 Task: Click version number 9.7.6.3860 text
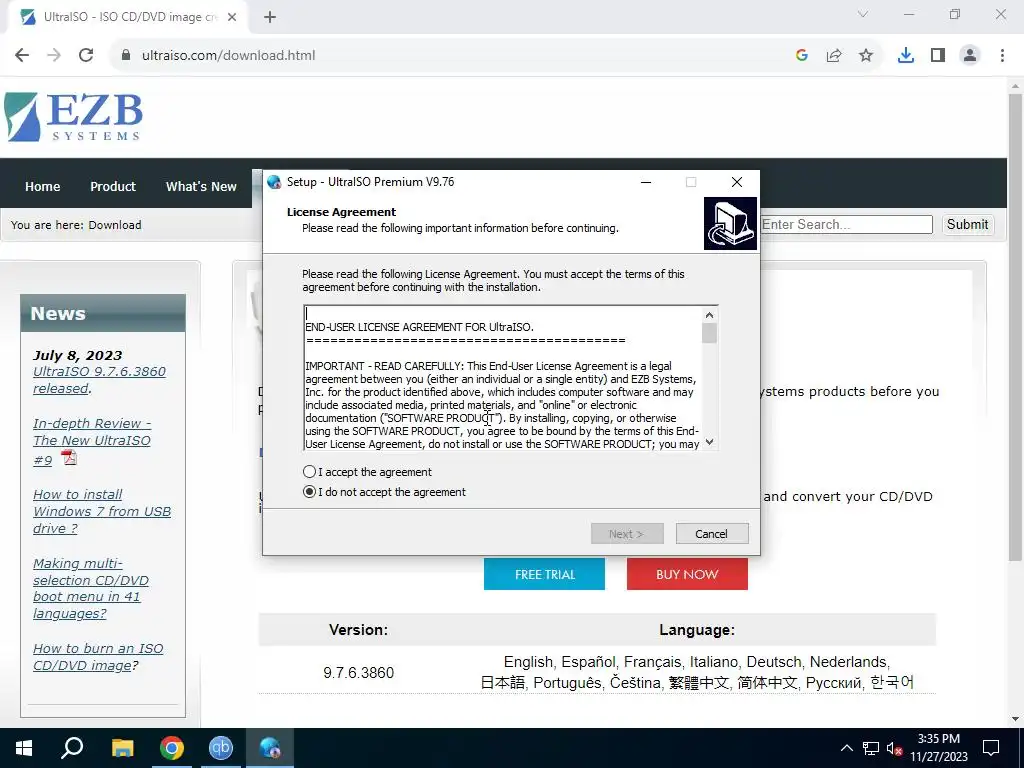pyautogui.click(x=359, y=673)
